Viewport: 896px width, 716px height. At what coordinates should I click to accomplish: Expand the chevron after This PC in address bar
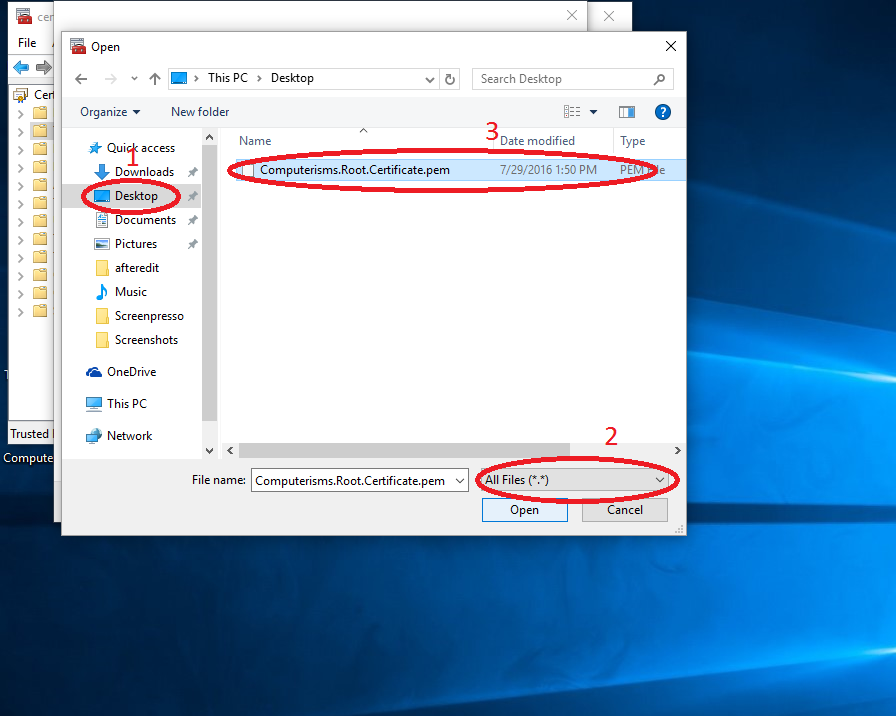259,78
